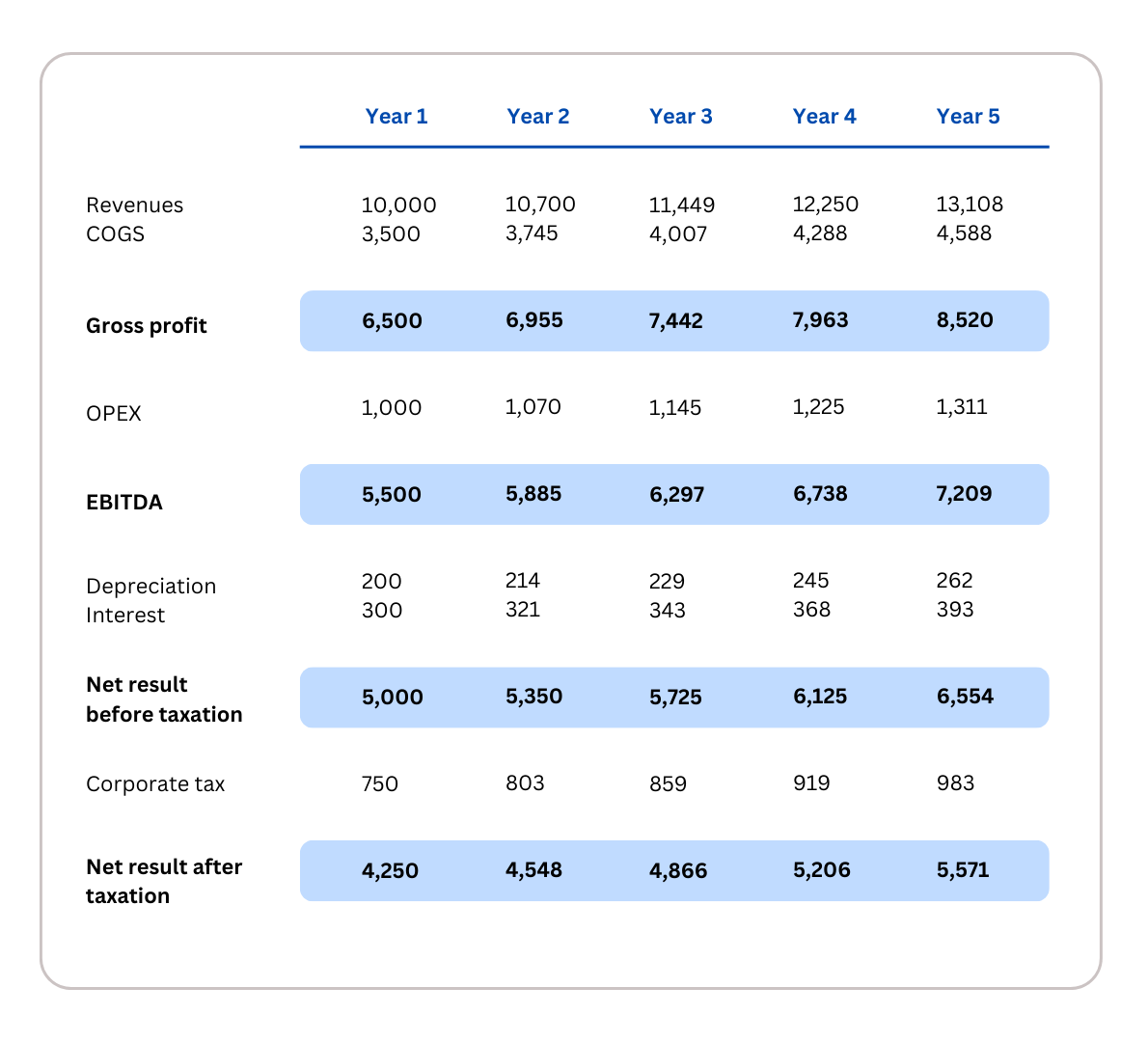
Task: Select Year 3 EBITDA value 6,297
Action: [x=677, y=495]
